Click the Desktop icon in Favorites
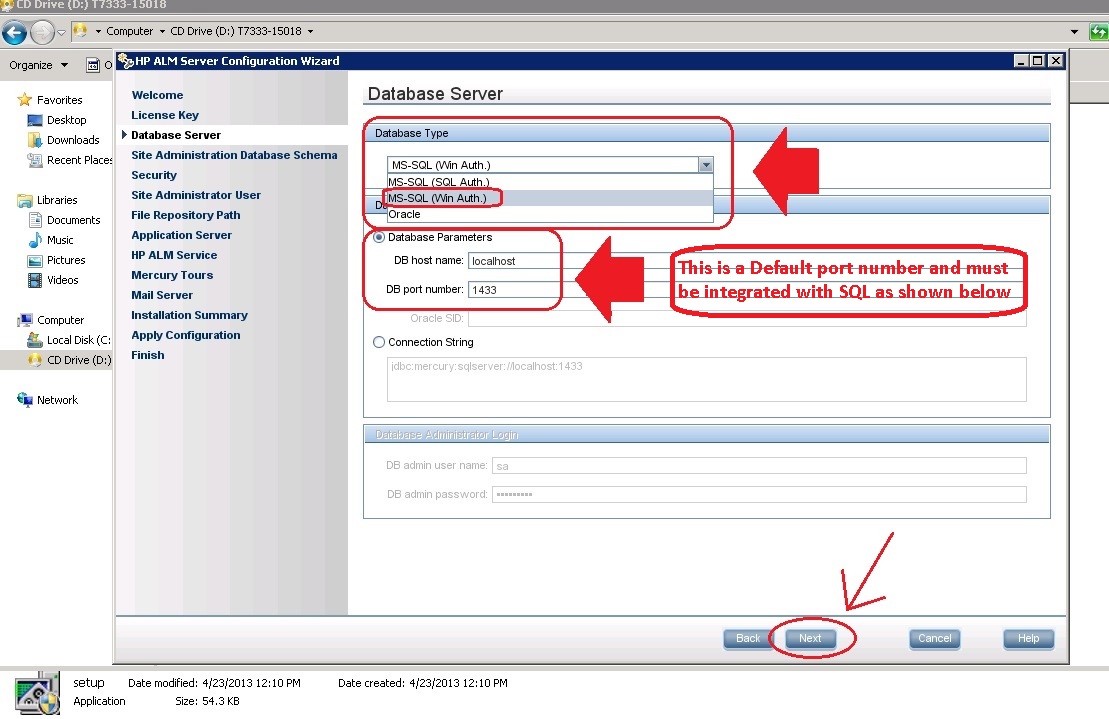 tap(35, 120)
